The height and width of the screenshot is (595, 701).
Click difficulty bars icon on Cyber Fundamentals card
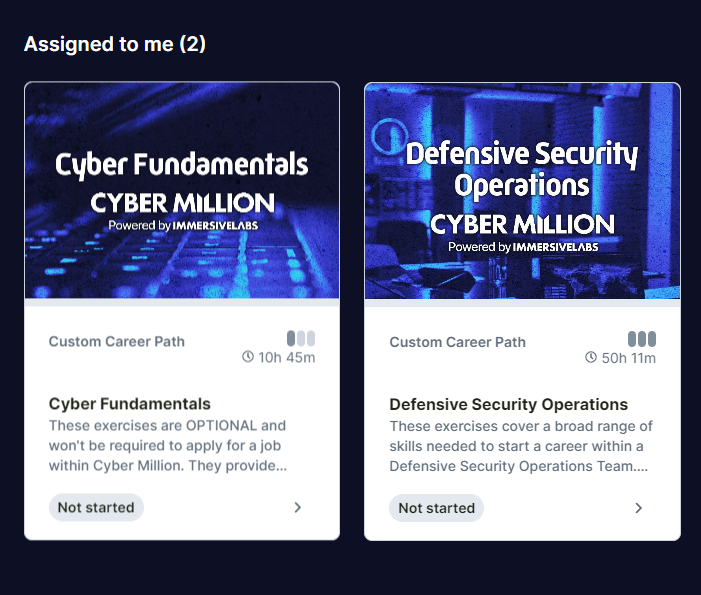click(301, 338)
